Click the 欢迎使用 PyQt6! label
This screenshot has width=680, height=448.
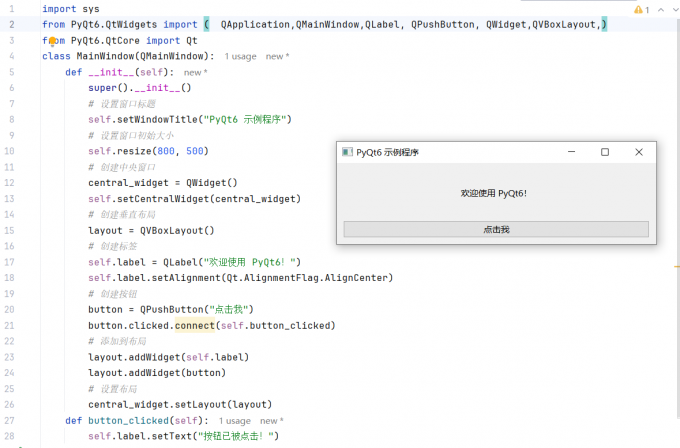(494, 193)
